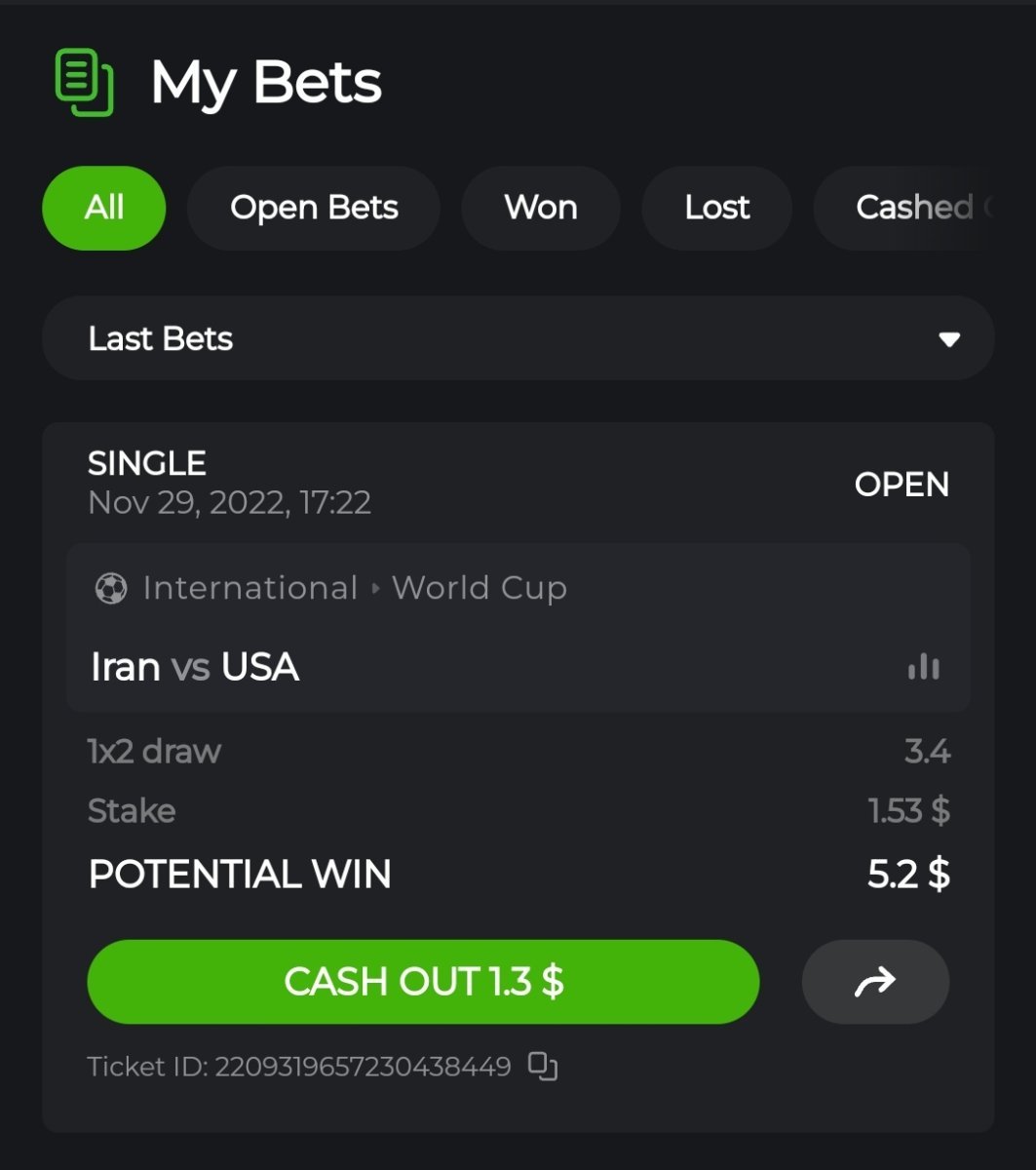Screen dimensions: 1036x1170
Task: Filter by Lost bets
Action: [717, 208]
